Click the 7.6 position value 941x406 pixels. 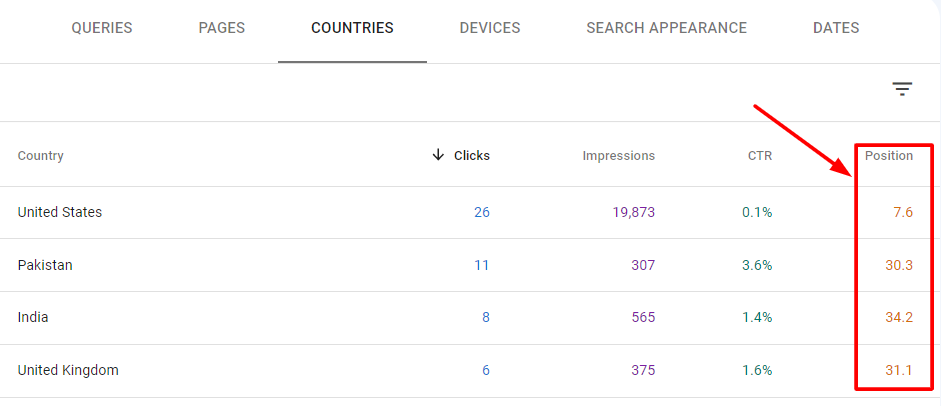(902, 212)
